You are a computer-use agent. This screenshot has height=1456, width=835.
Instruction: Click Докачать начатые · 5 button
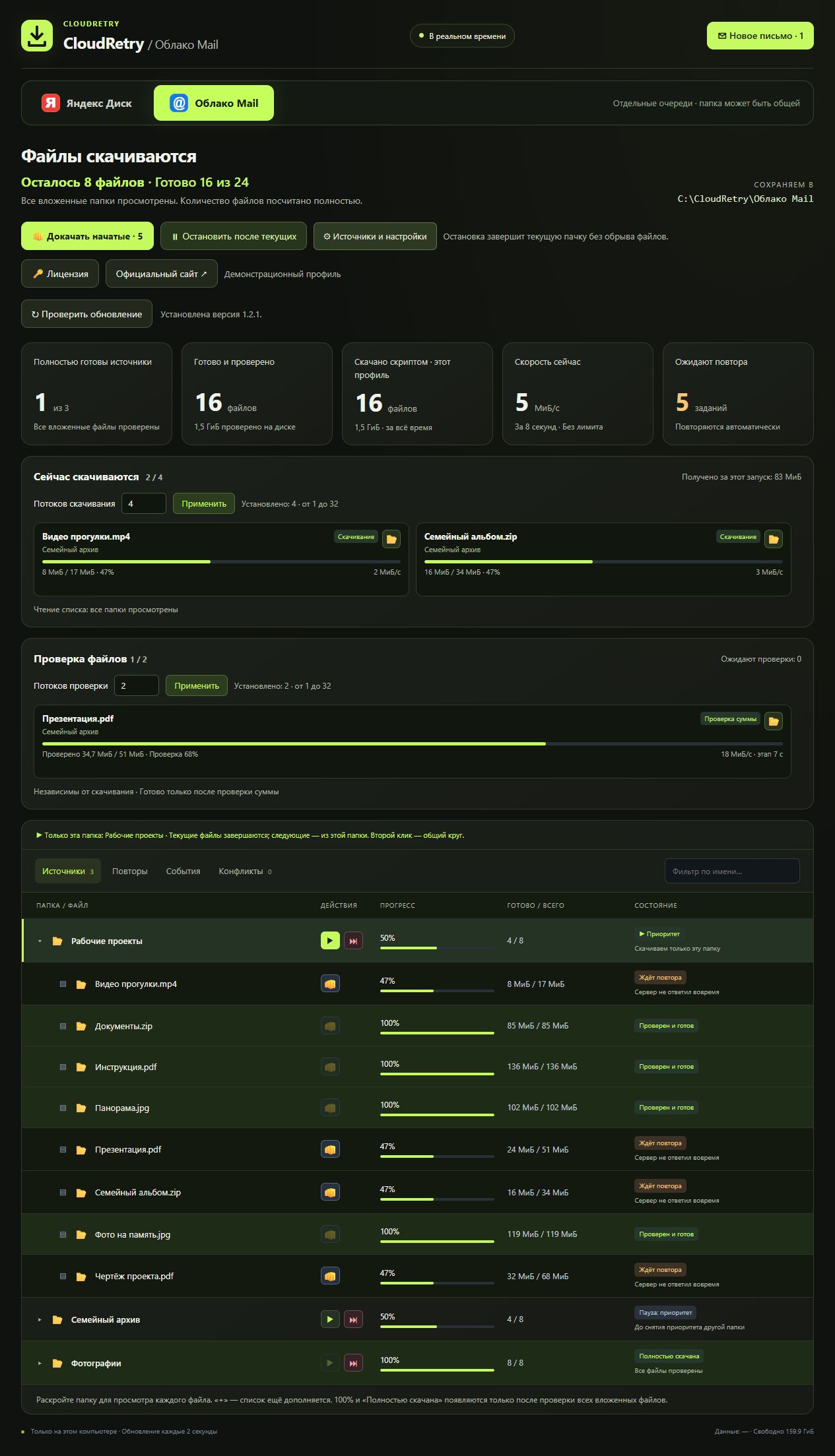click(x=87, y=236)
